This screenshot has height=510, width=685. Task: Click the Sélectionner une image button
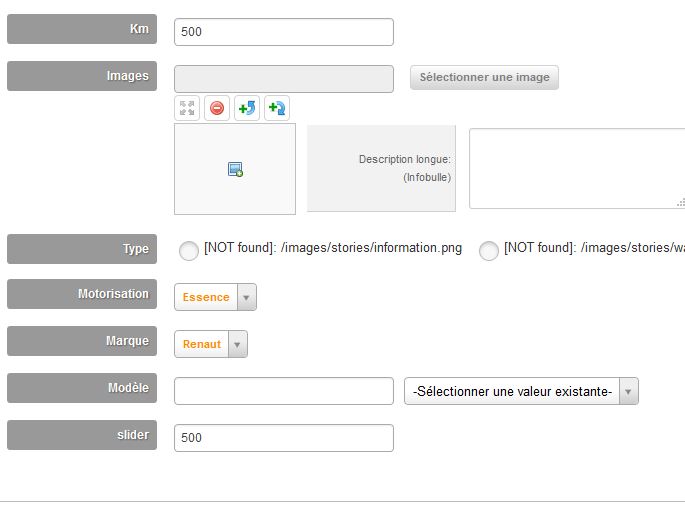(484, 77)
